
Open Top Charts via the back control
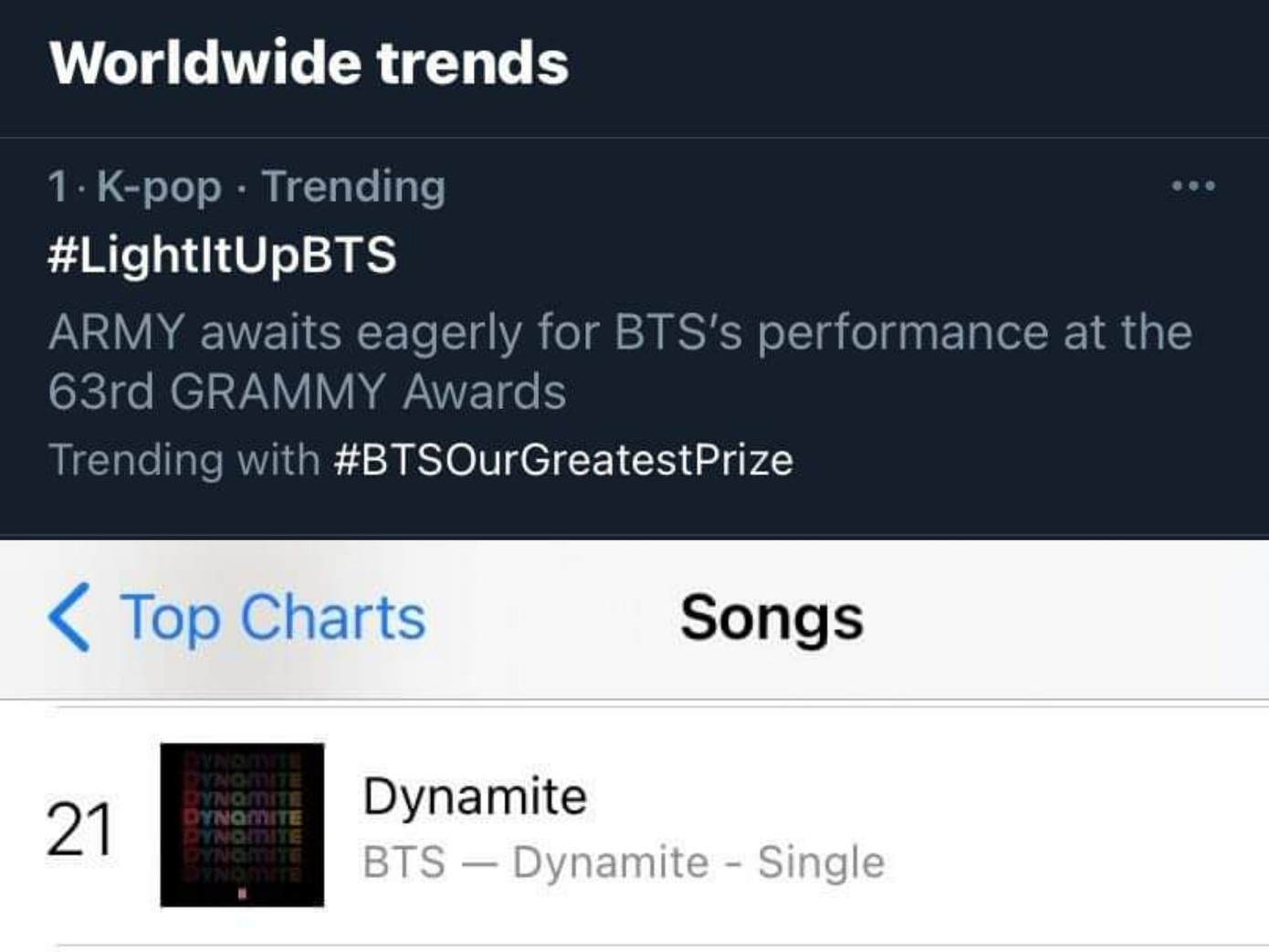click(x=271, y=617)
